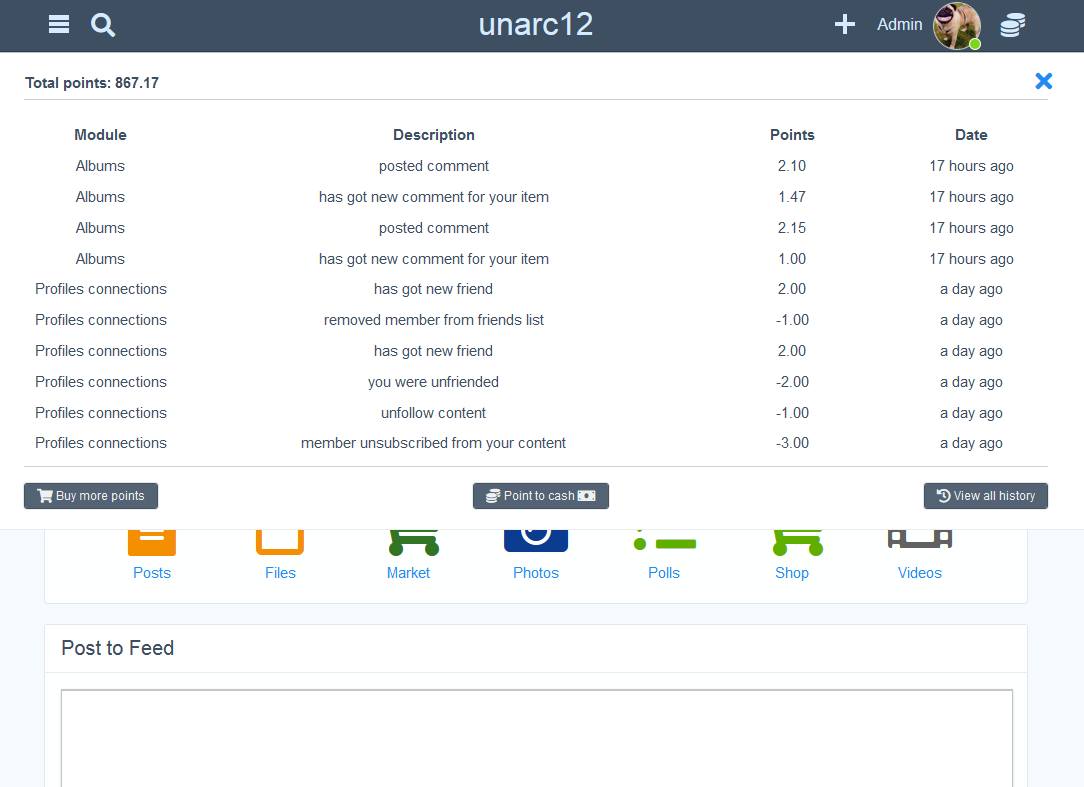Open the Market cart icon

pyautogui.click(x=413, y=542)
